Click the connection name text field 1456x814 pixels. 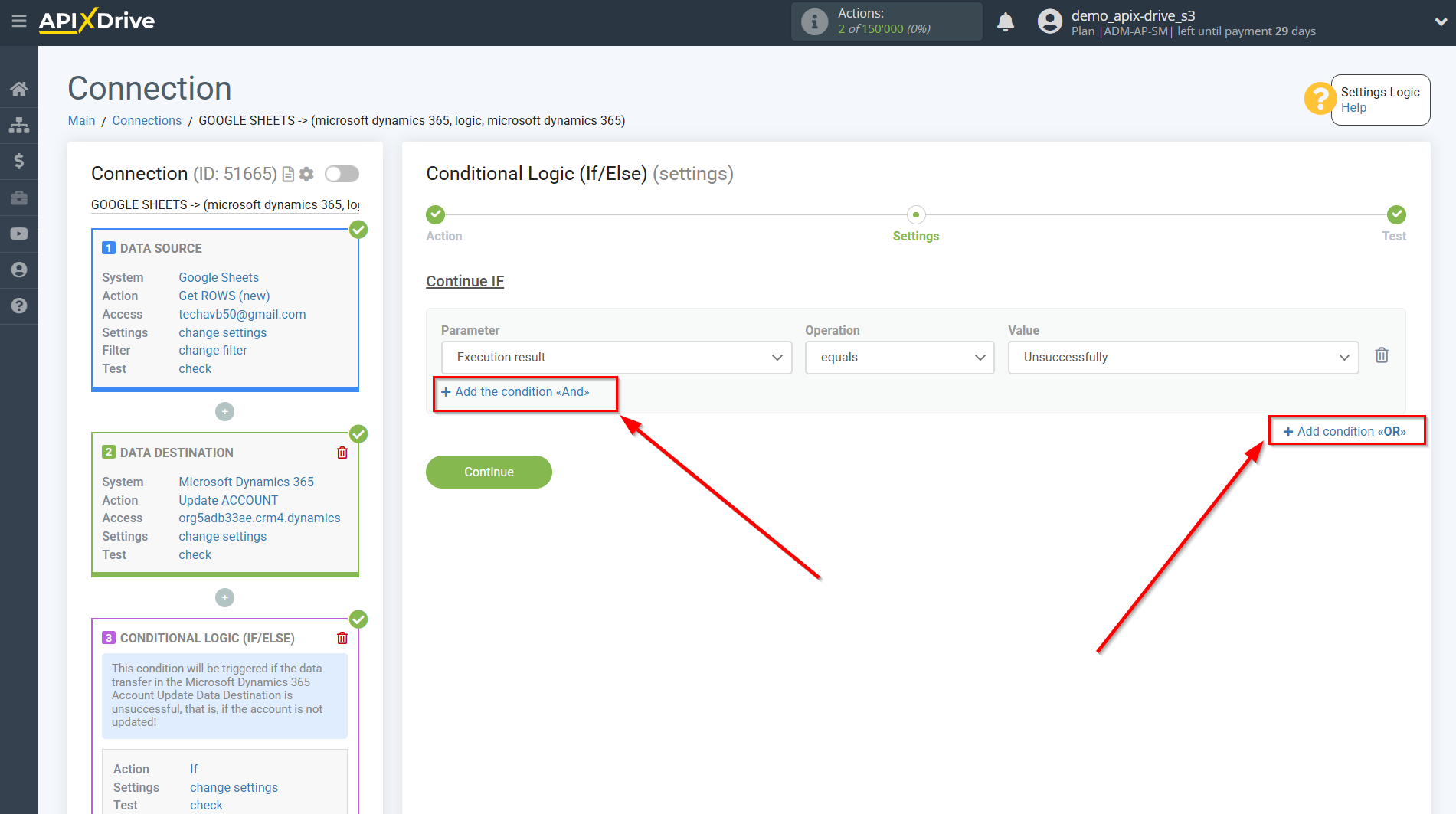[x=225, y=204]
